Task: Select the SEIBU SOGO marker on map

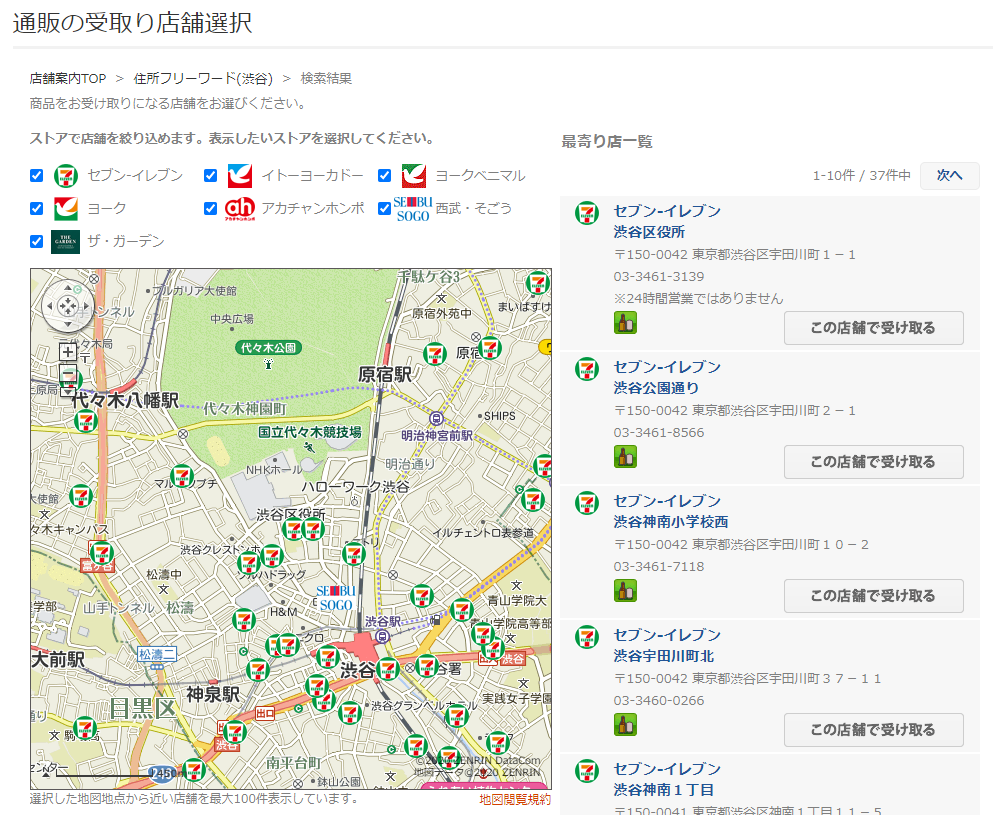Action: [335, 599]
